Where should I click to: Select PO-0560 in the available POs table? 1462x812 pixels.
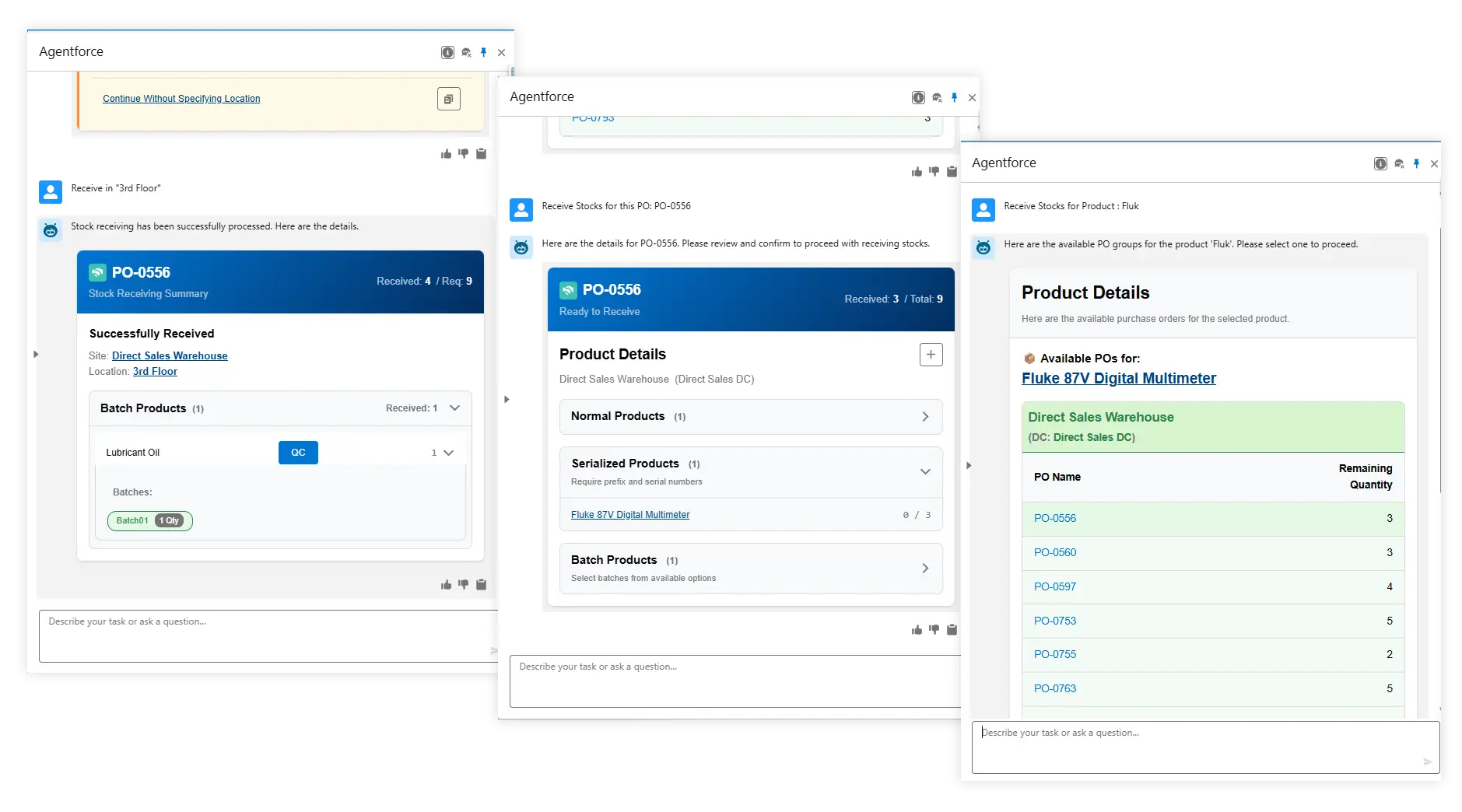(x=1054, y=552)
